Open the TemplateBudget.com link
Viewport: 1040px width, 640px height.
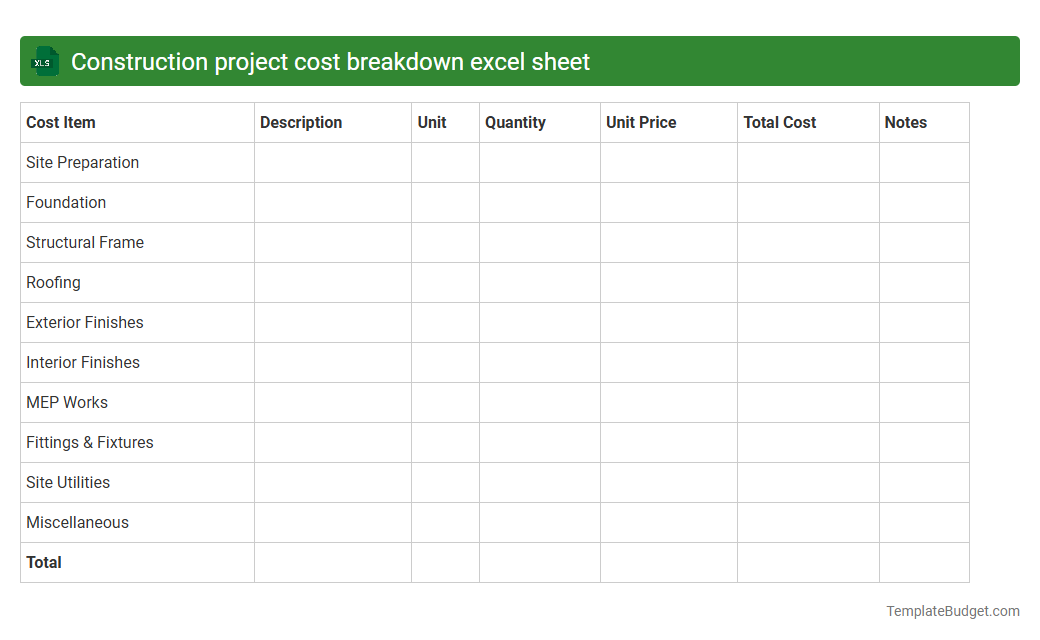(x=953, y=609)
